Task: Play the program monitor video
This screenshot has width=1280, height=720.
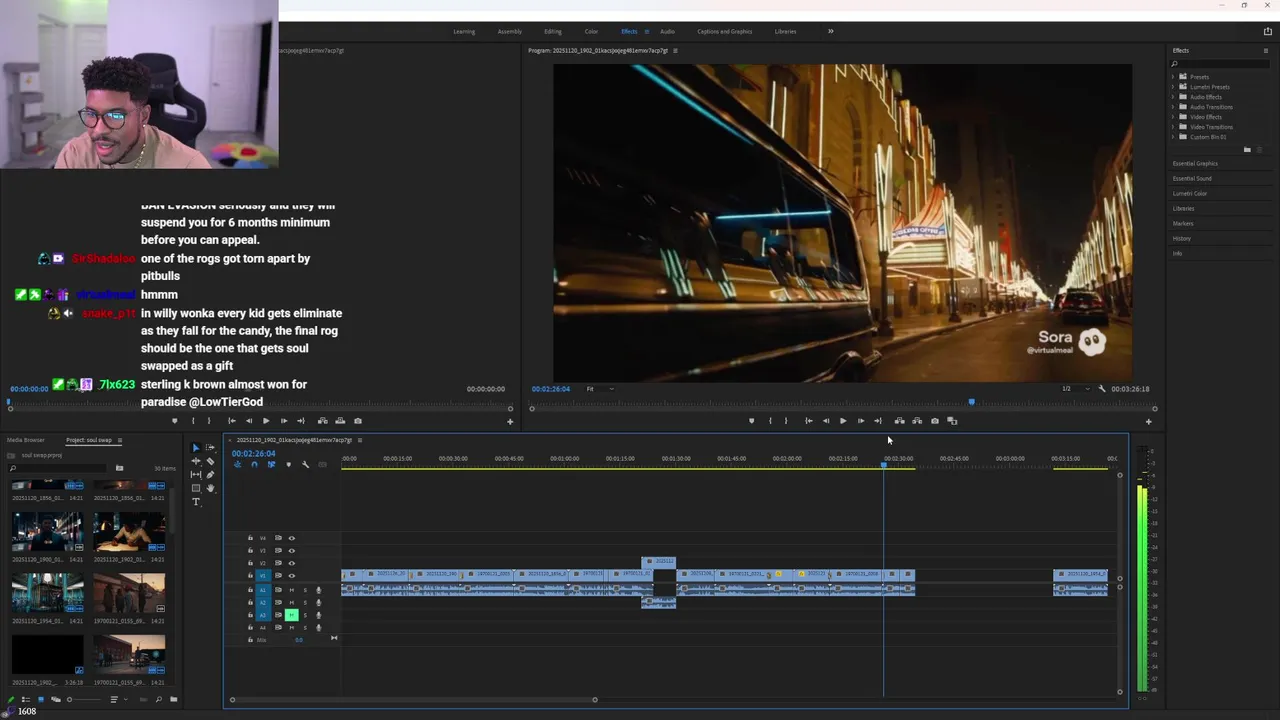Action: tap(843, 421)
